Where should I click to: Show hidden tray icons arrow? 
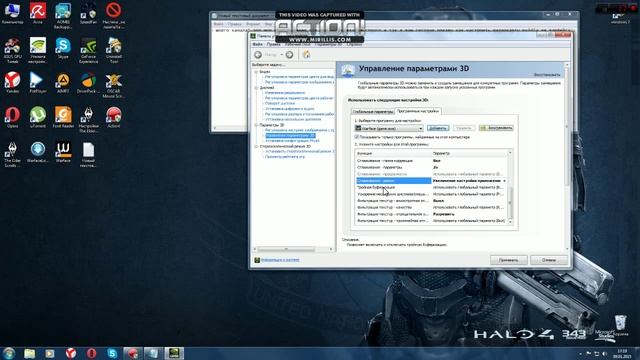pyautogui.click(x=581, y=353)
